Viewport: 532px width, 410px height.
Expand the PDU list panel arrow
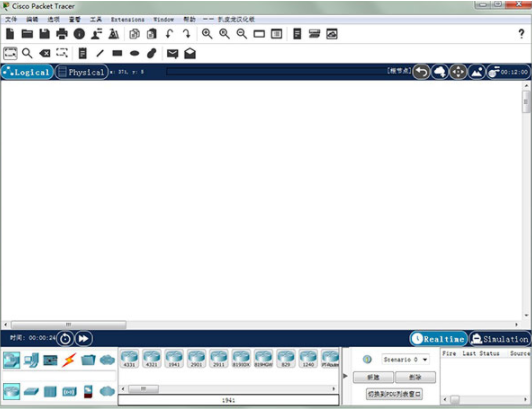coord(345,376)
